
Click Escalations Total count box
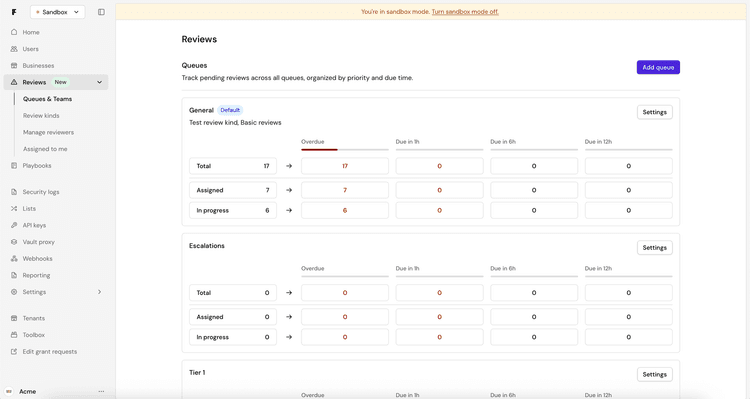coord(233,293)
